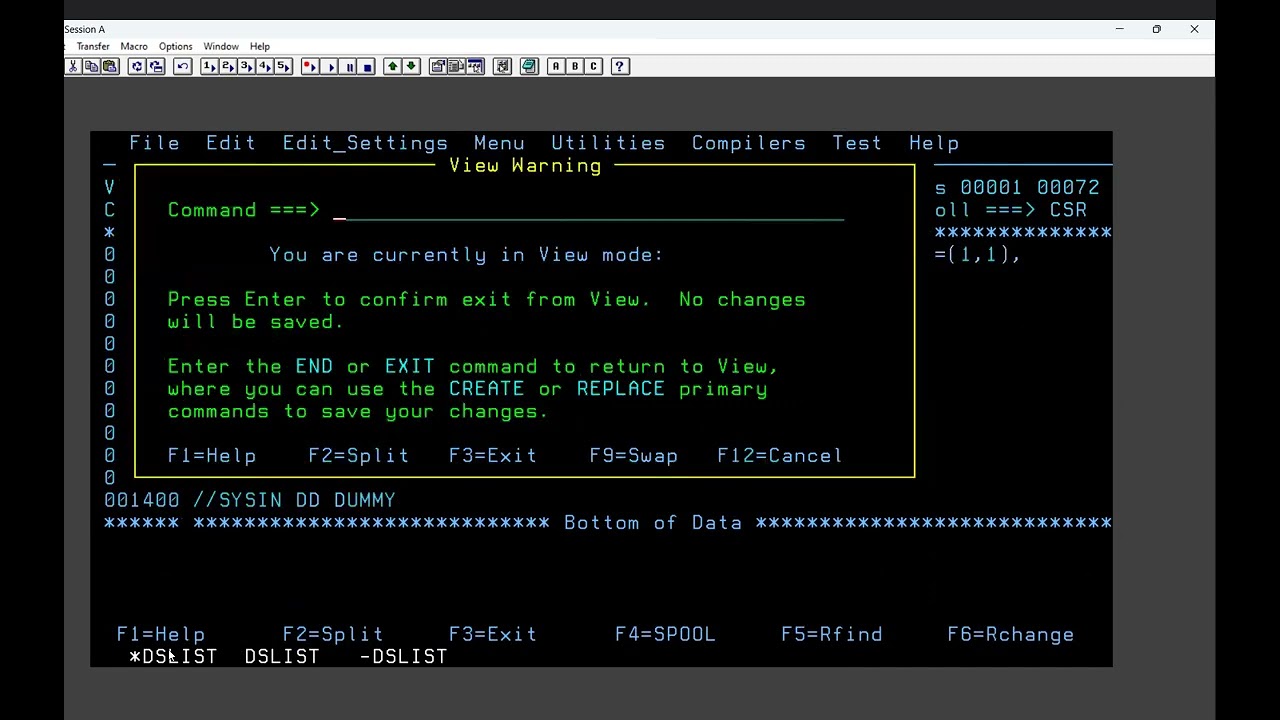Click F1=Help in the bottom function key line
This screenshot has height=720, width=1280.
point(161,634)
